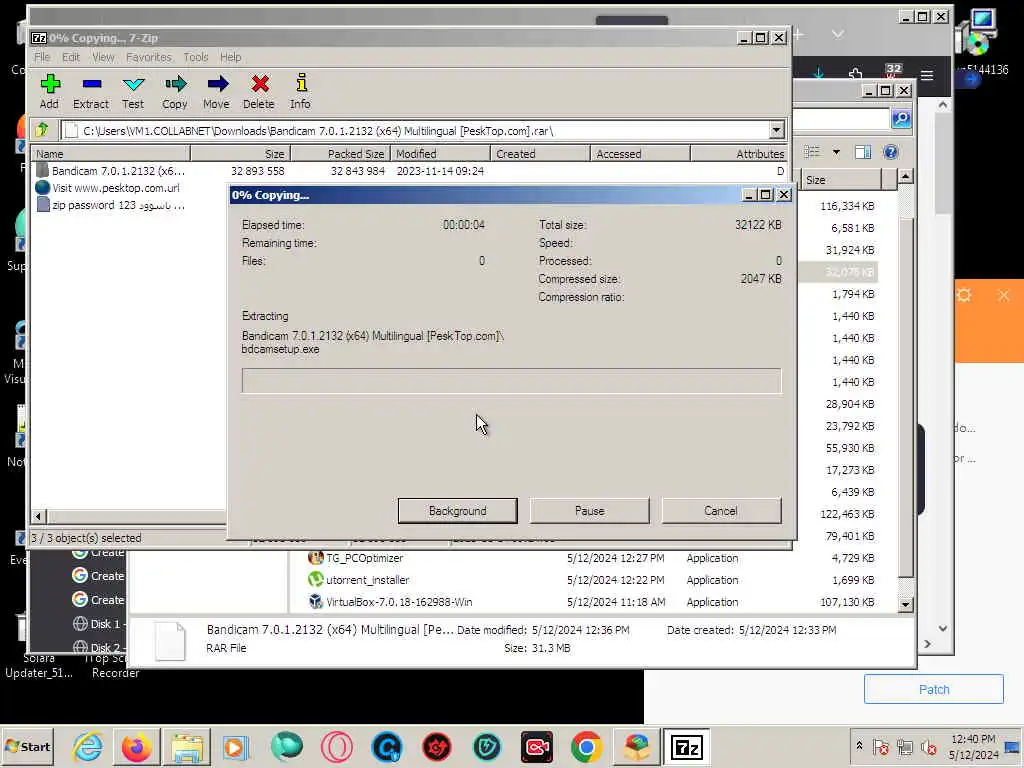Sort by Modified column header

(440, 154)
